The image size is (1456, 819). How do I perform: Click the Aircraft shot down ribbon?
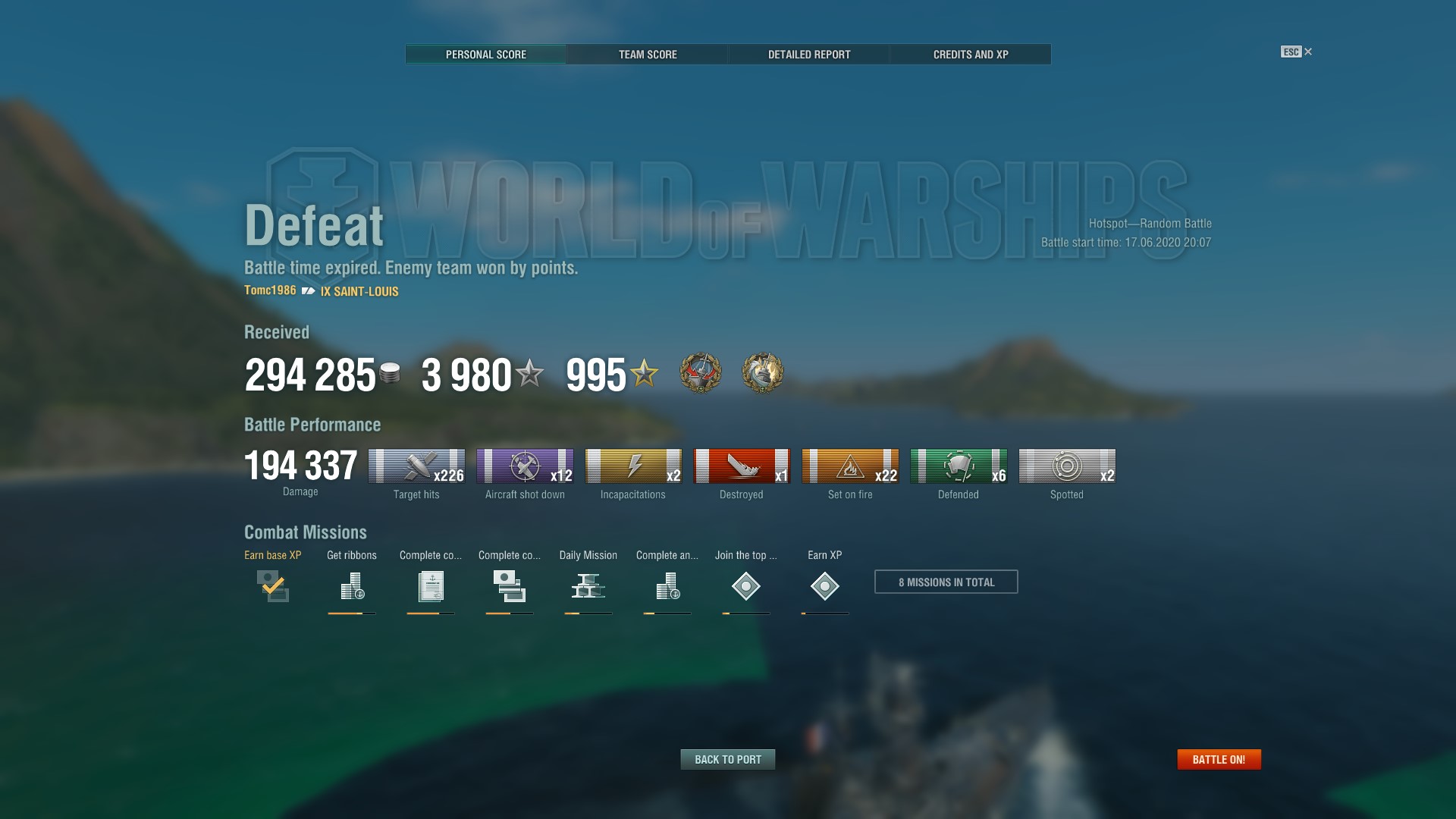[525, 466]
